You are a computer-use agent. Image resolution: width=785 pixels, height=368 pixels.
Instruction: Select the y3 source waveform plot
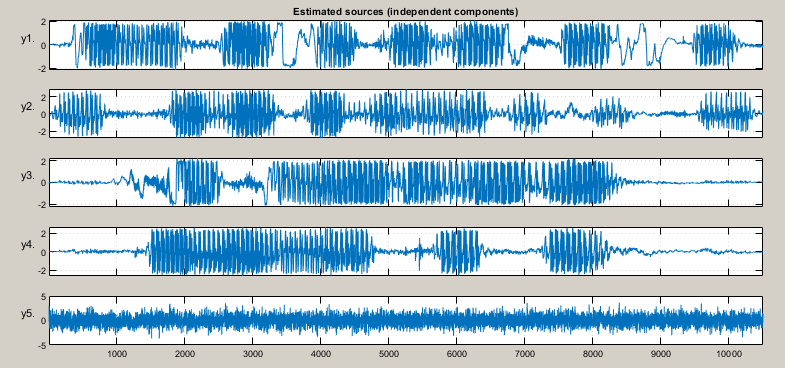406,182
